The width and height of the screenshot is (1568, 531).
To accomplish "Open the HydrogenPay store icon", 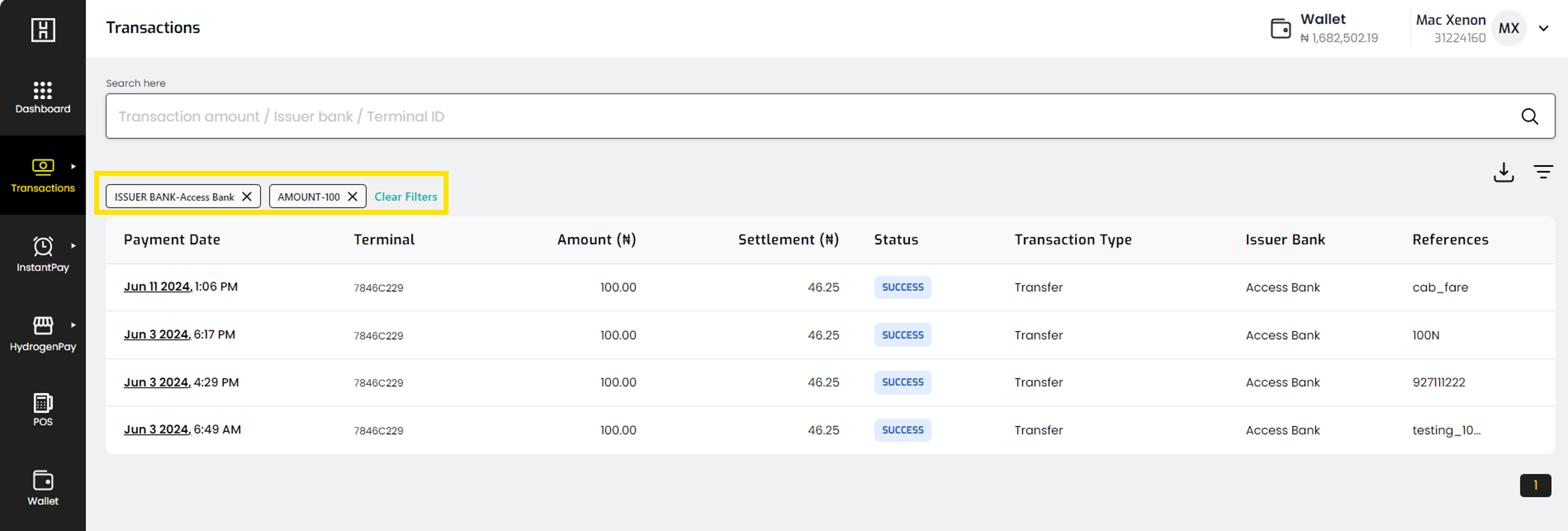I will (x=43, y=325).
